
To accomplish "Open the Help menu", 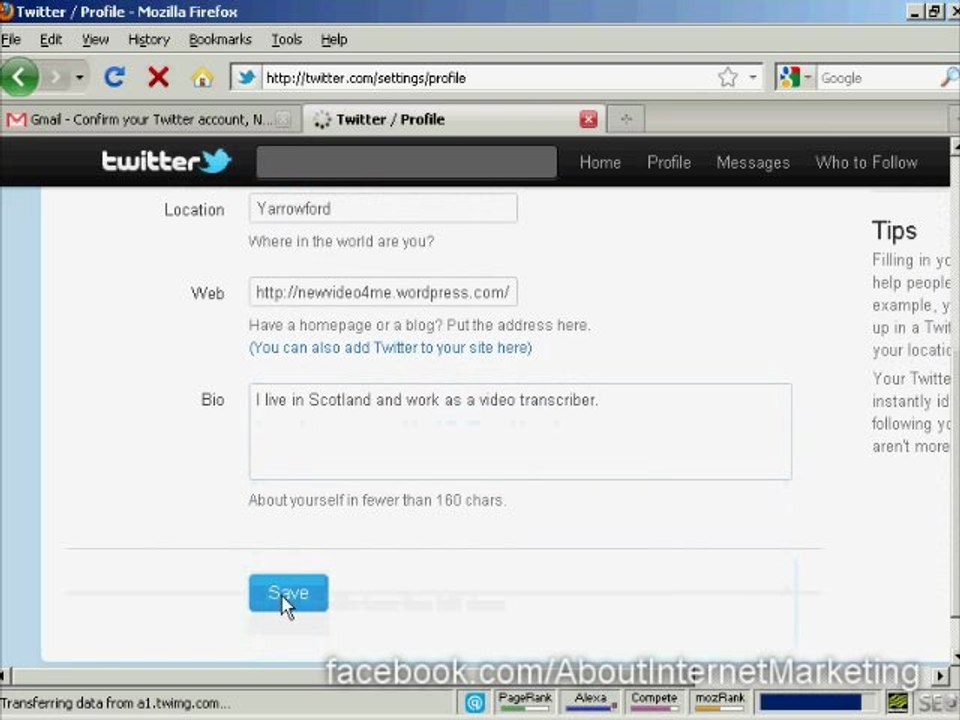I will (334, 40).
